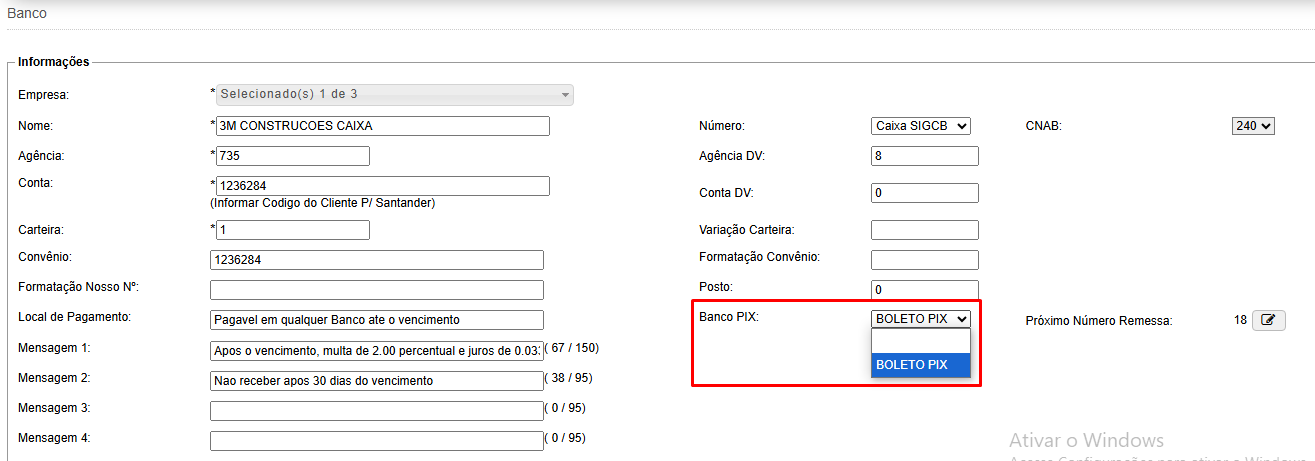Focus the Variação Carteira field

coord(924,230)
